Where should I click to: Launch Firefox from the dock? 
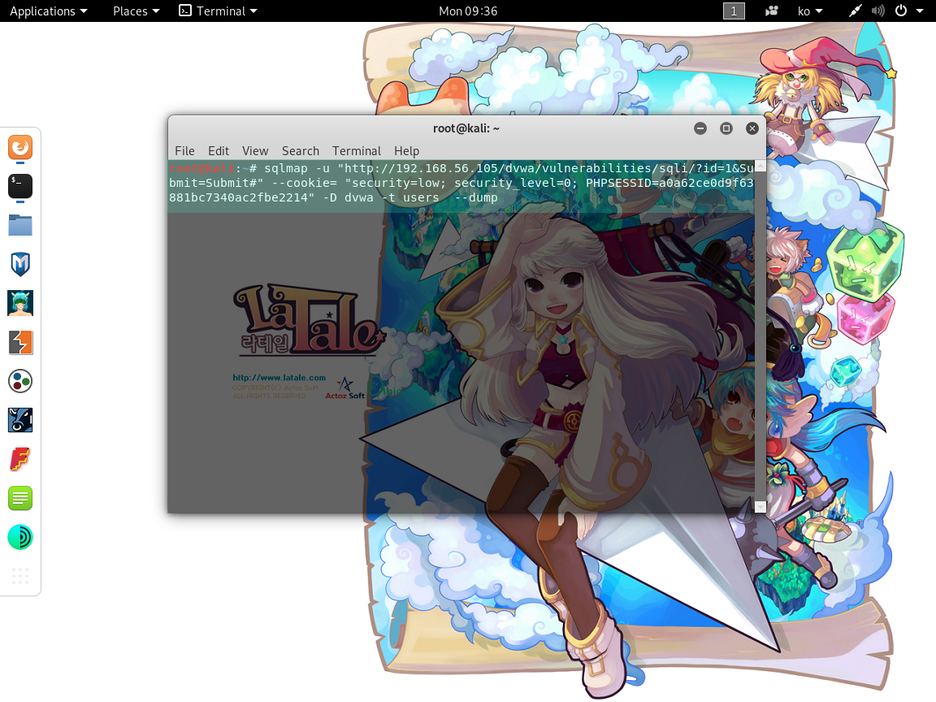(20, 147)
